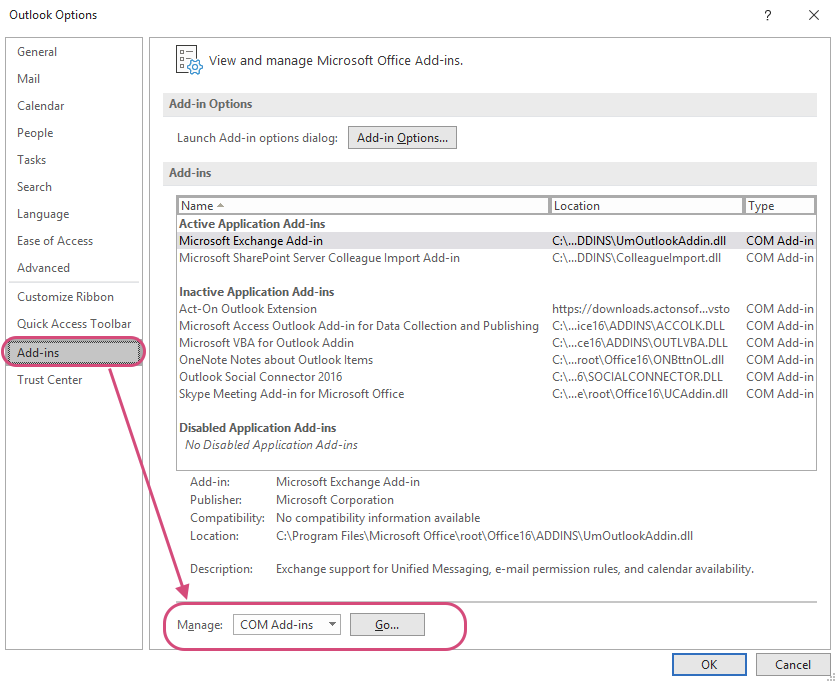
Task: Click the UmOutlookAddin.dll location cell
Action: (639, 241)
